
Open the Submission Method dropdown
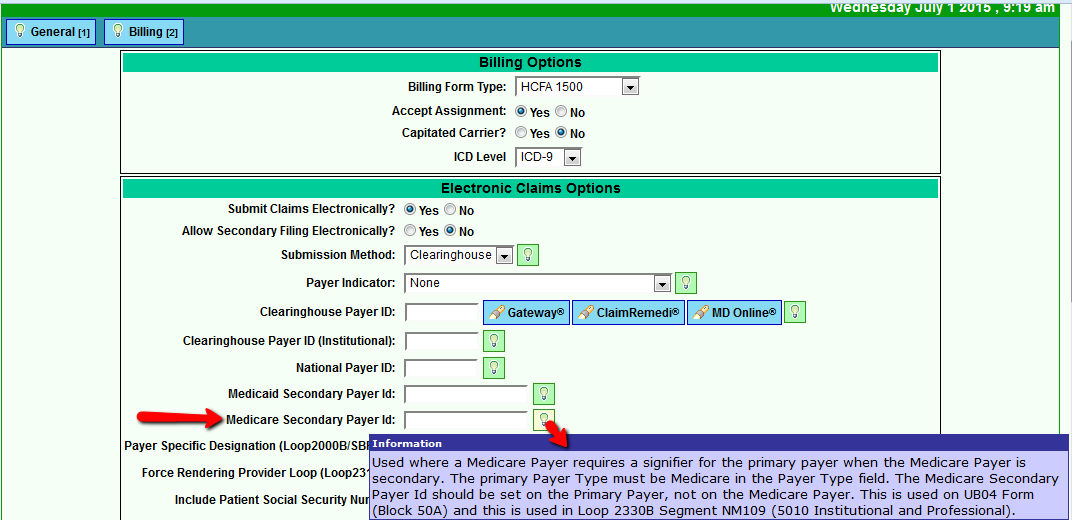click(x=459, y=255)
